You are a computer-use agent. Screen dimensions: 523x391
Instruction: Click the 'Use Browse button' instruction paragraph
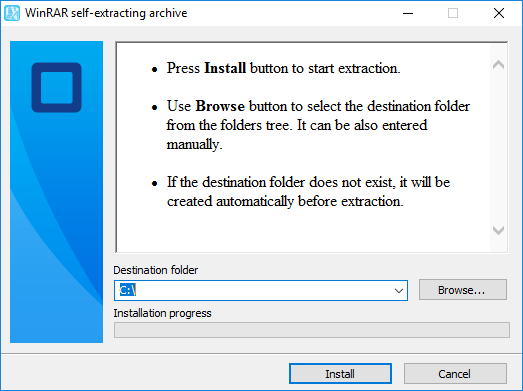pos(318,125)
